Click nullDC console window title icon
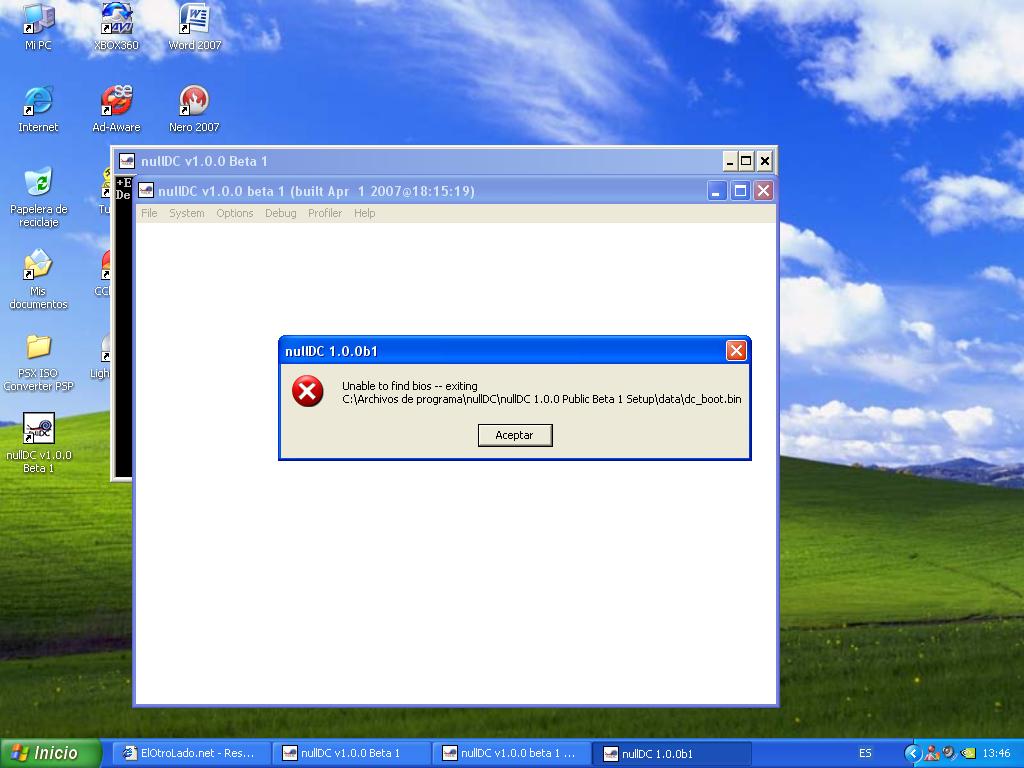Viewport: 1024px width, 768px height. [127, 161]
